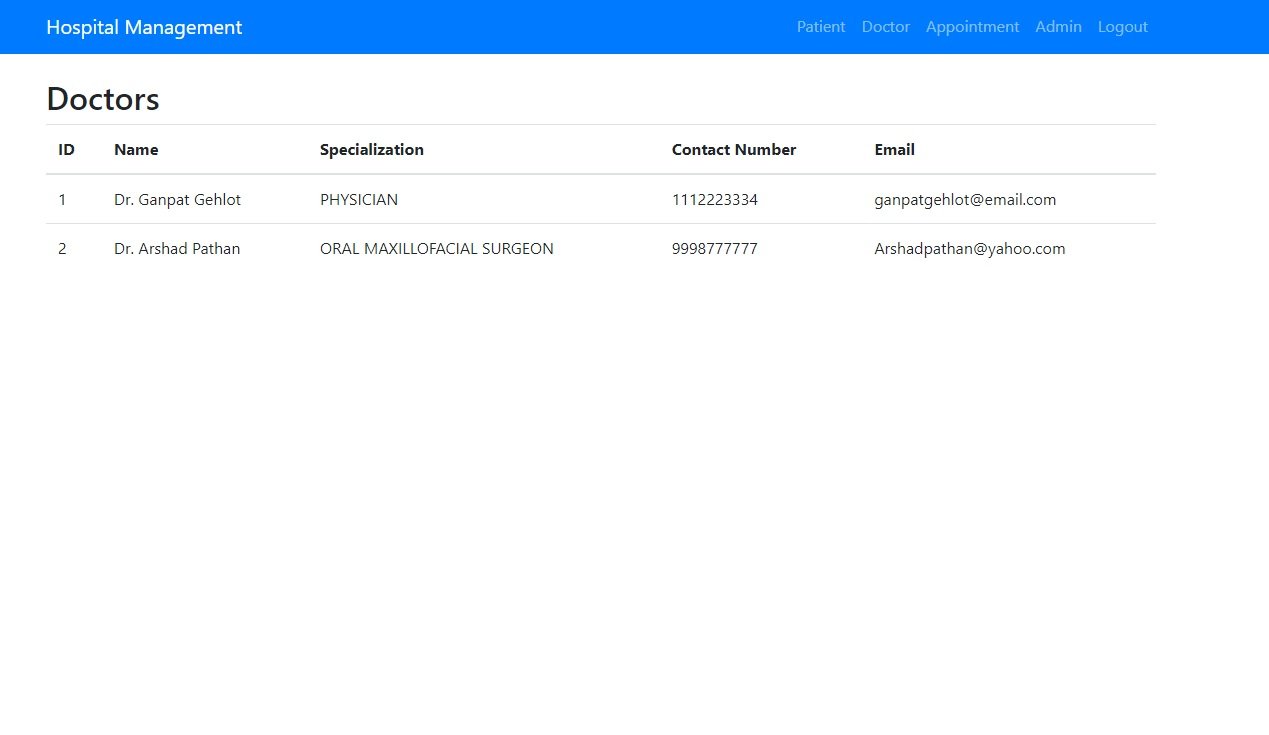Click the Arshadpathan@yahoo.com email address

969,249
